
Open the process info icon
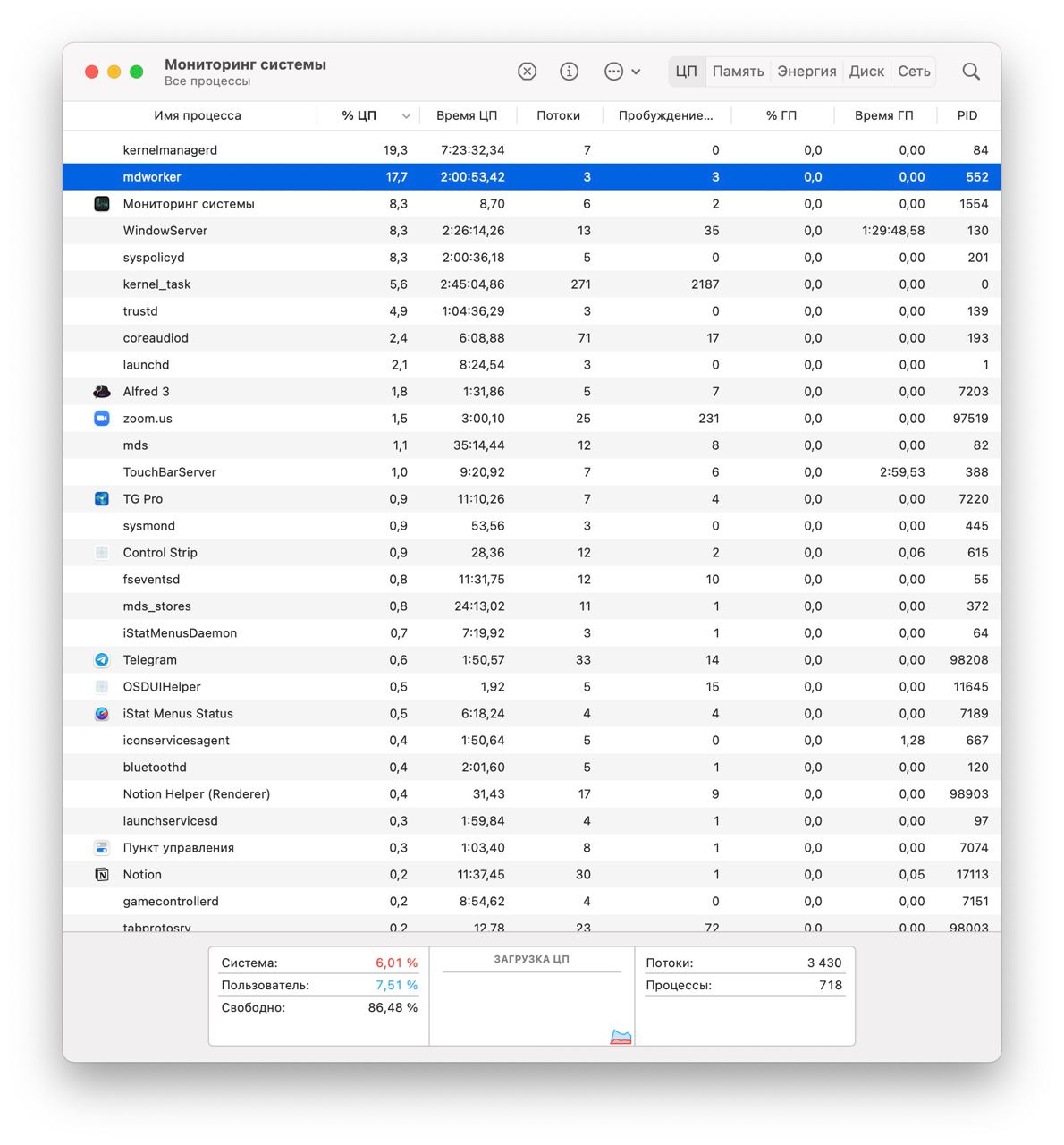click(x=570, y=72)
